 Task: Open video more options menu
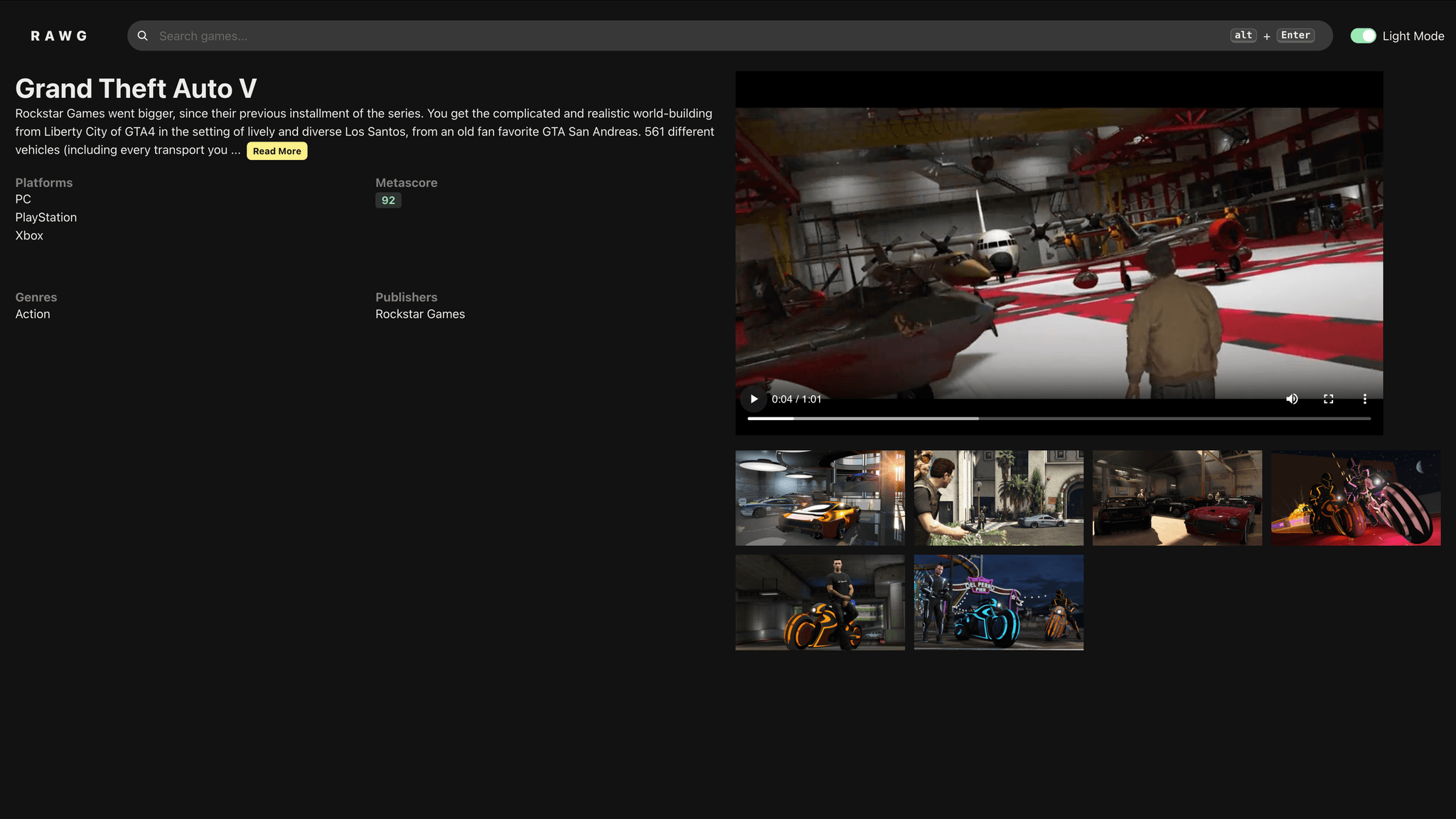[1364, 399]
